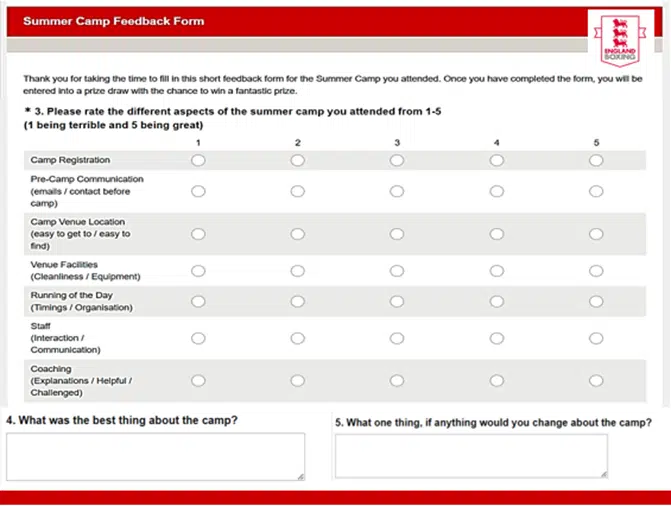Select rating 3 for Running of the Day
This screenshot has width=671, height=506.
397,301
